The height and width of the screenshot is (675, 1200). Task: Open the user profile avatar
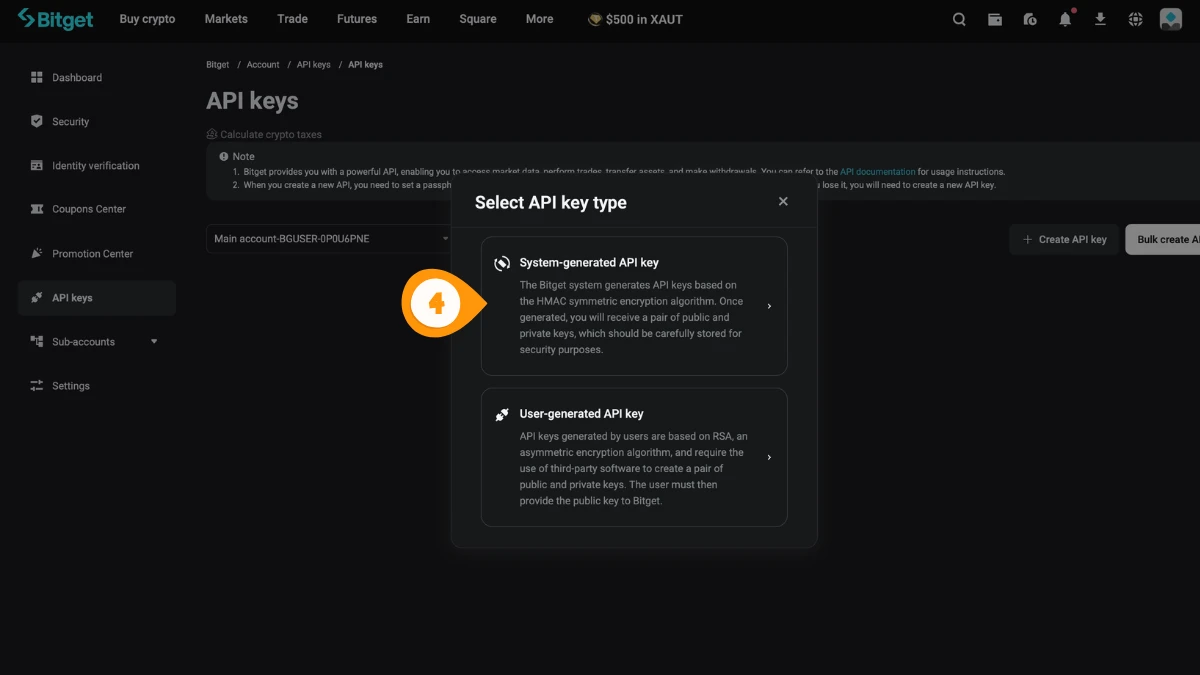click(1171, 19)
